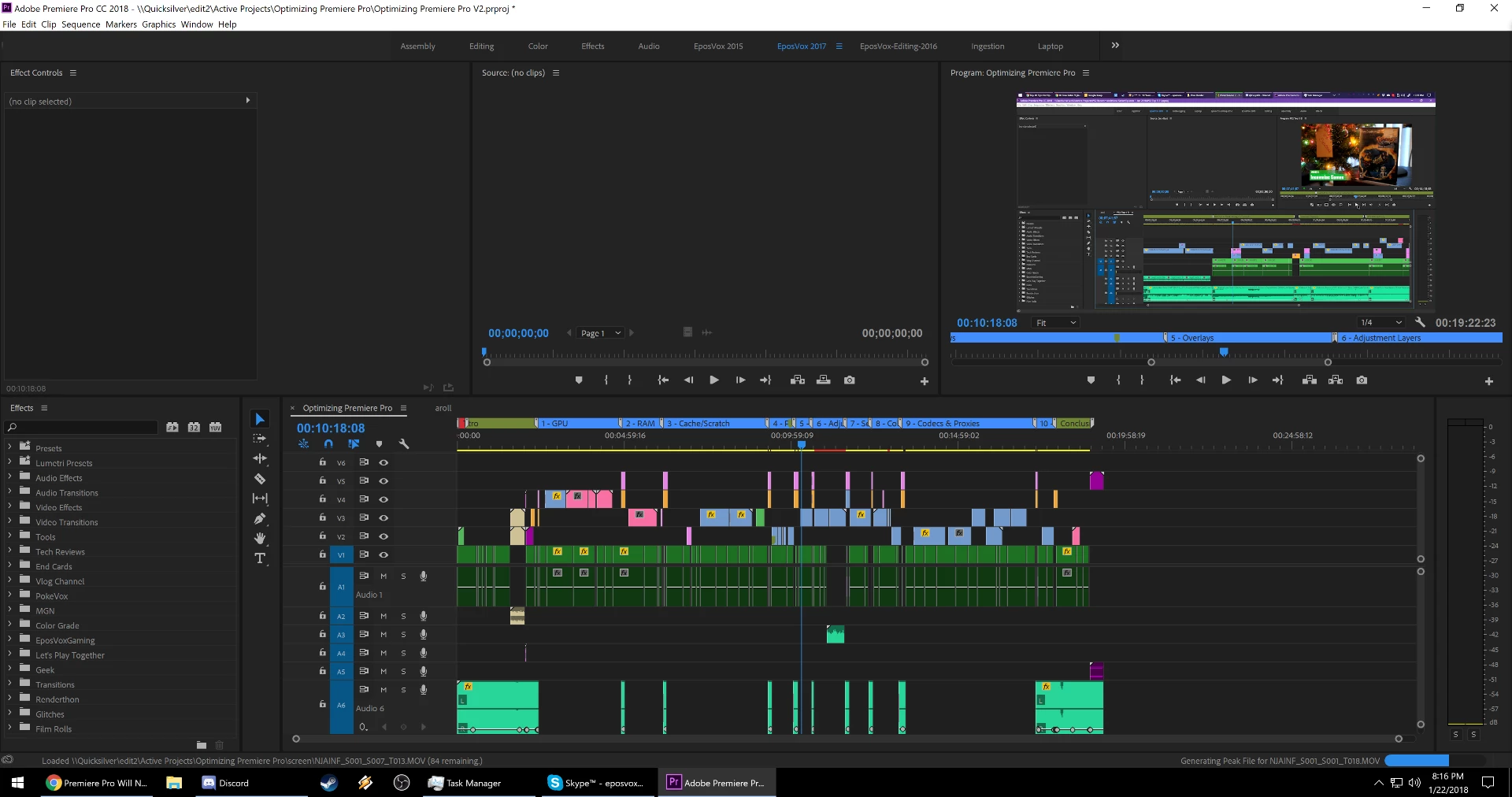Open Effect Controls panel menu
The image size is (1512, 797).
pos(73,72)
